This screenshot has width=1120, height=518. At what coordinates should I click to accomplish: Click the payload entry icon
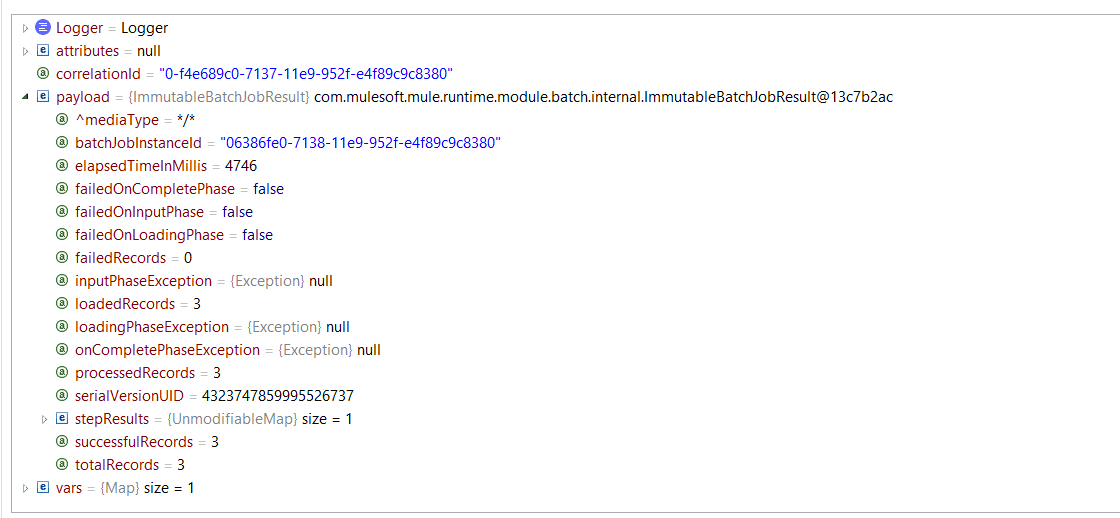(x=43, y=97)
